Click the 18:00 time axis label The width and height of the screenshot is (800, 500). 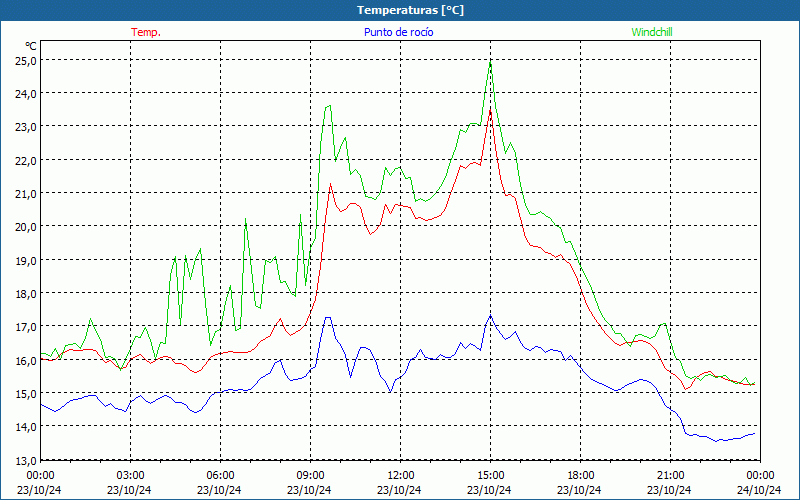tap(580, 476)
